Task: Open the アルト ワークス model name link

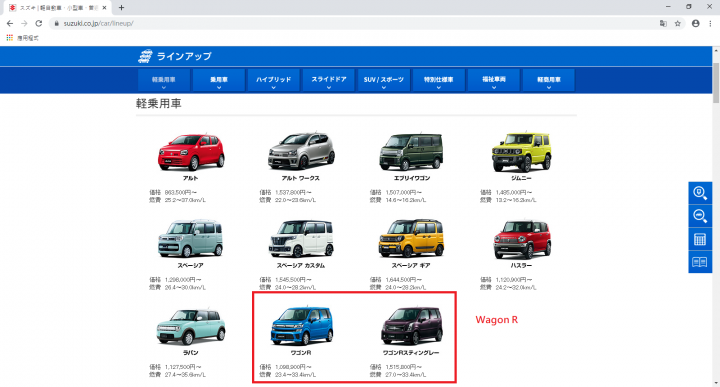Action: point(301,178)
